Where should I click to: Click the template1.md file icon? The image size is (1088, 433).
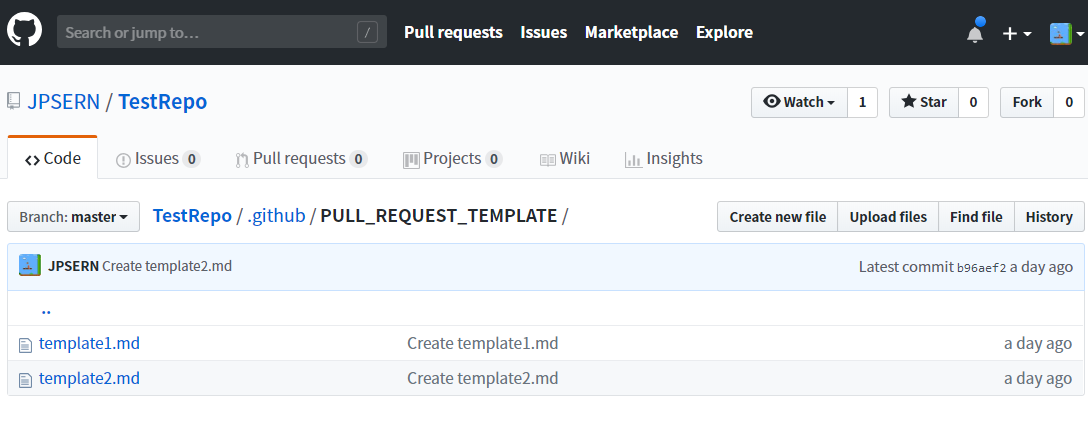pos(26,345)
